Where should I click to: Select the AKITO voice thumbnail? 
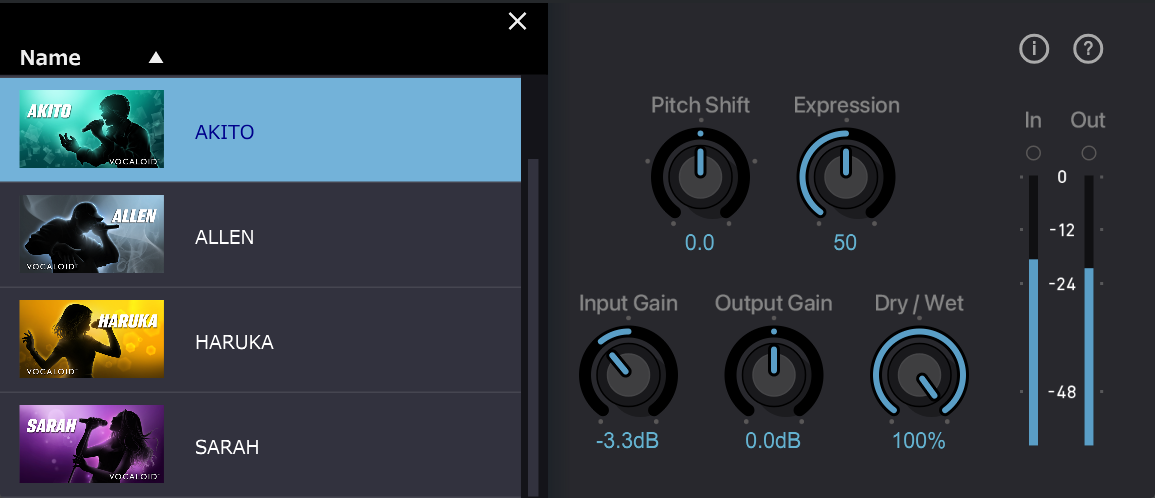[x=91, y=129]
